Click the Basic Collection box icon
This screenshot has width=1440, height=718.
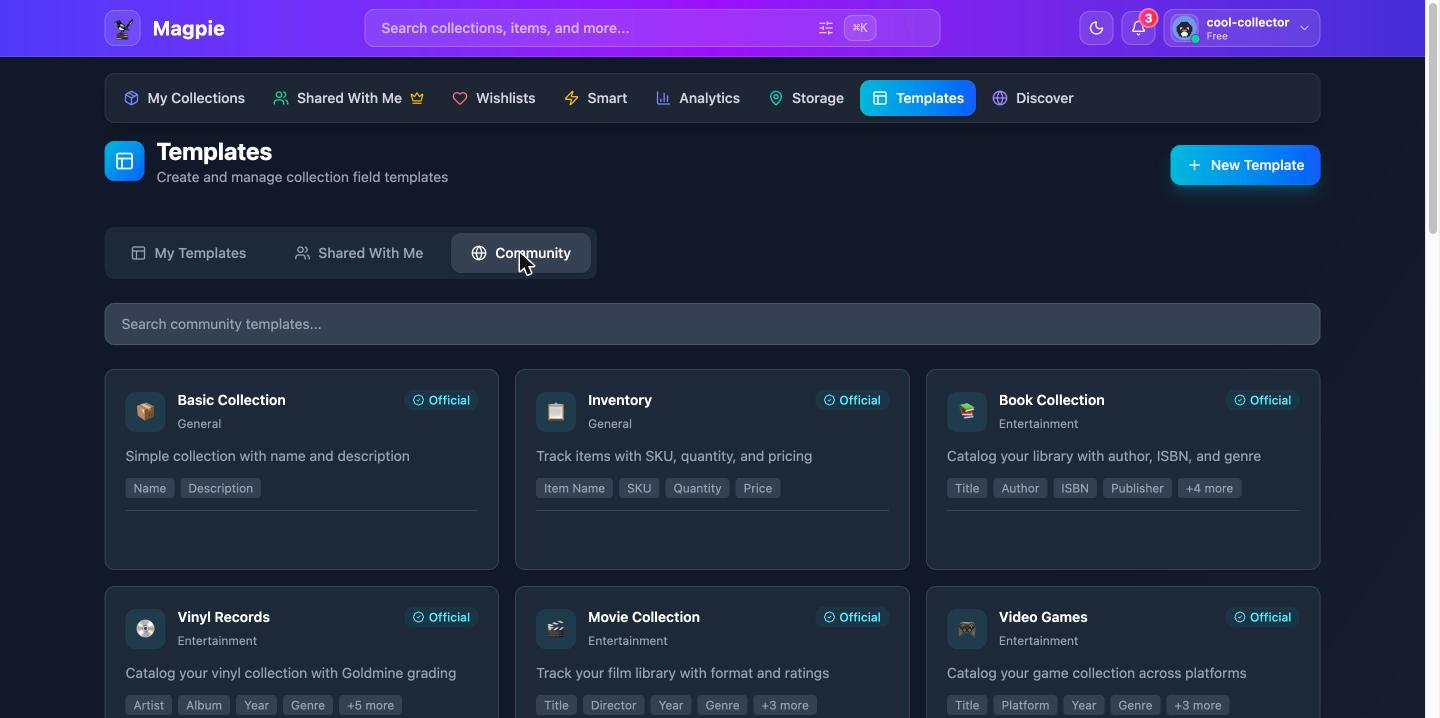(145, 412)
